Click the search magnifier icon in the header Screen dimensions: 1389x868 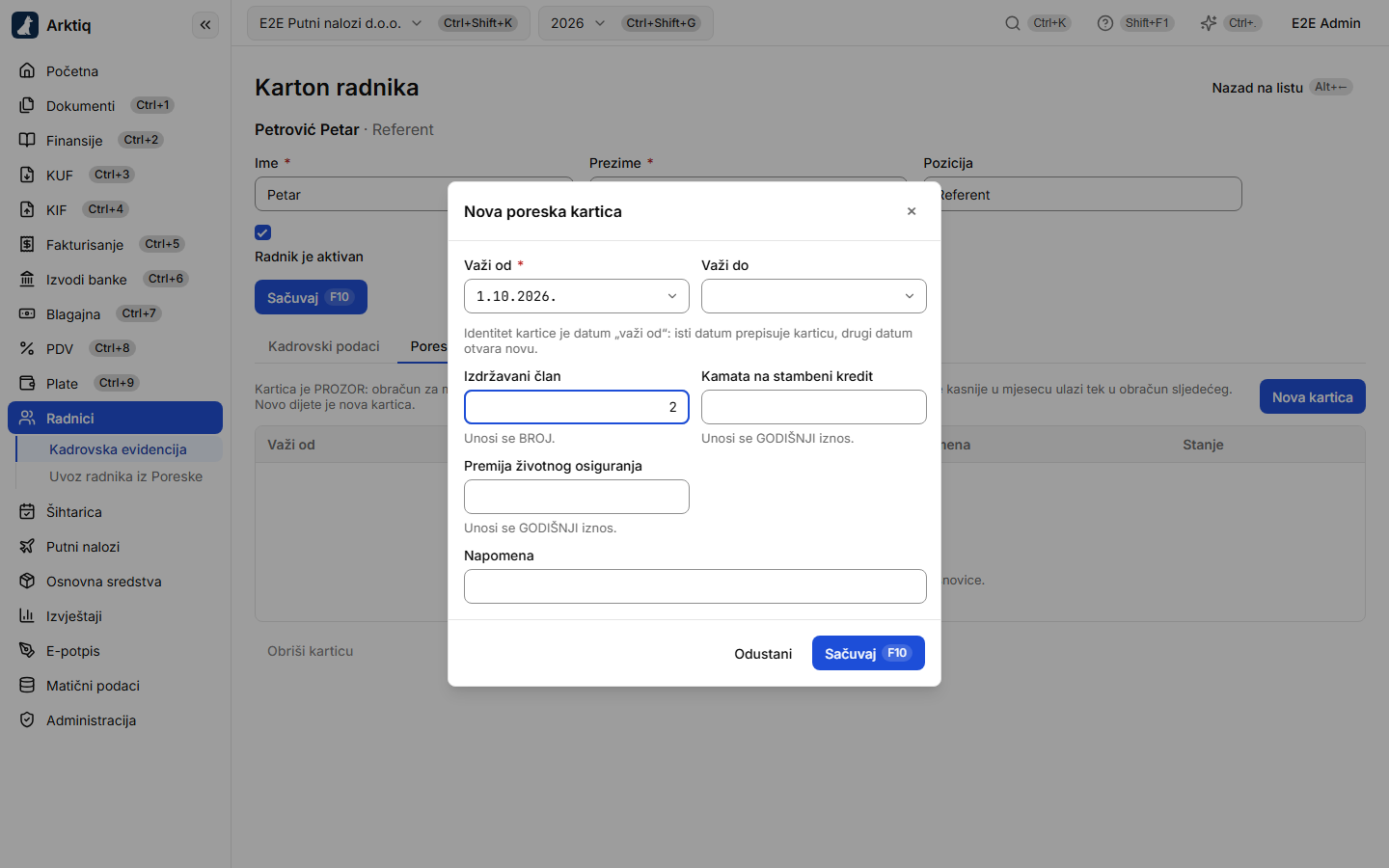click(x=1012, y=23)
